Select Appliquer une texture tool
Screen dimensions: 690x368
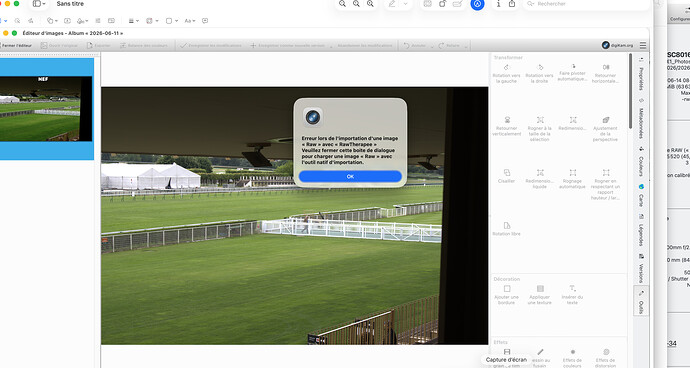[540, 295]
